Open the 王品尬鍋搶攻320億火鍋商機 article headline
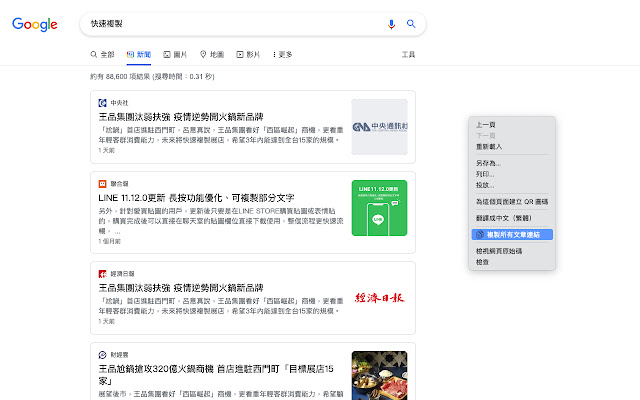640x400 pixels. 216,375
